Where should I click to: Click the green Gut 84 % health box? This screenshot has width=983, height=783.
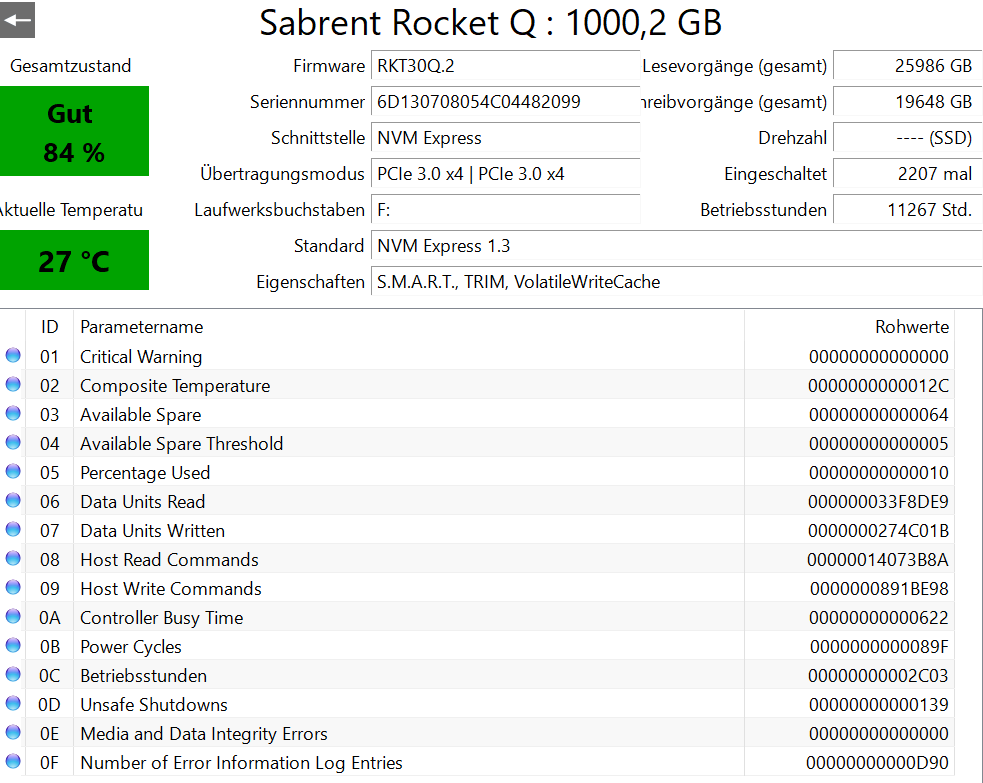[x=74, y=131]
